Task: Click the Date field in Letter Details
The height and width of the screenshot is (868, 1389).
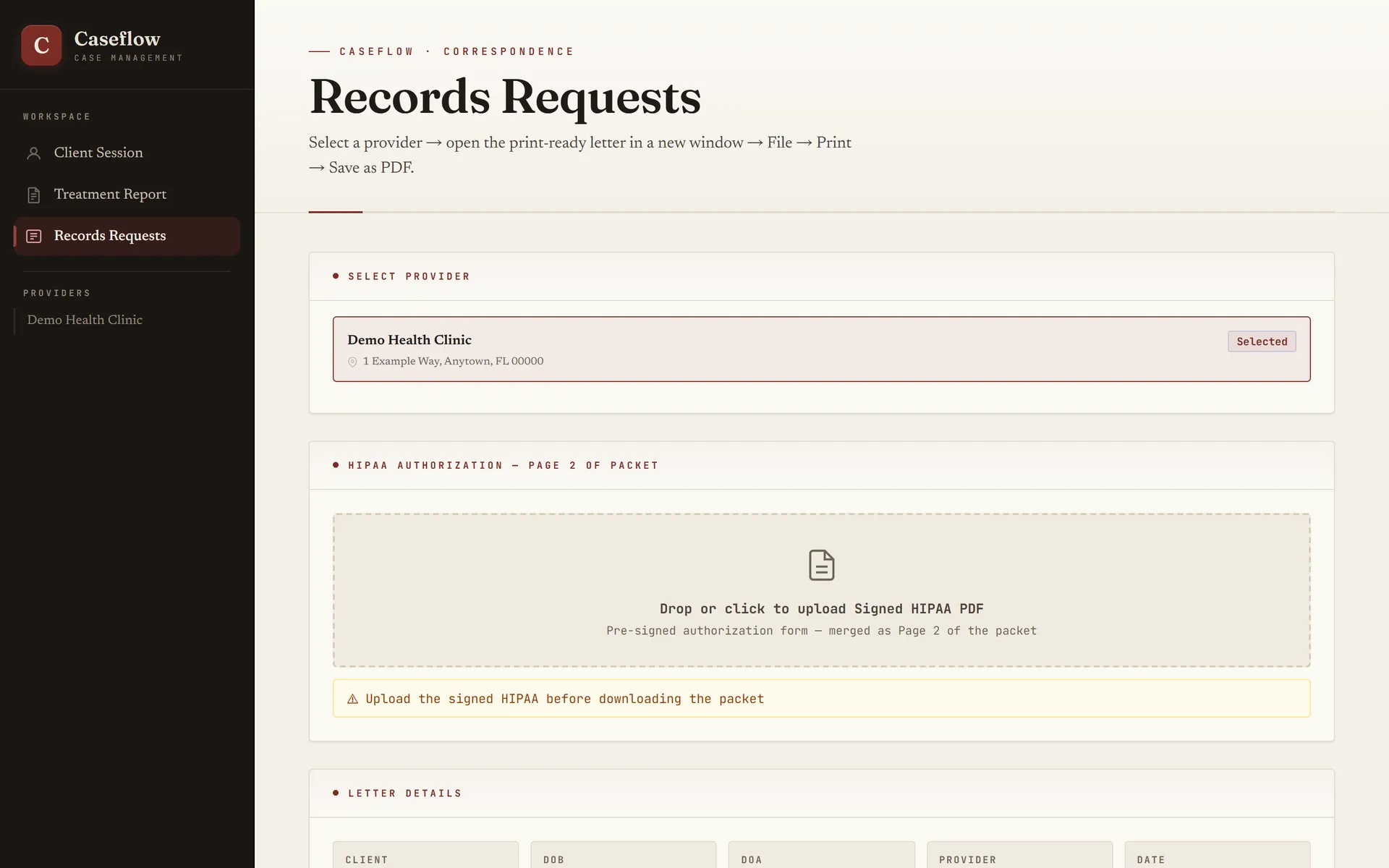Action: tap(1217, 855)
